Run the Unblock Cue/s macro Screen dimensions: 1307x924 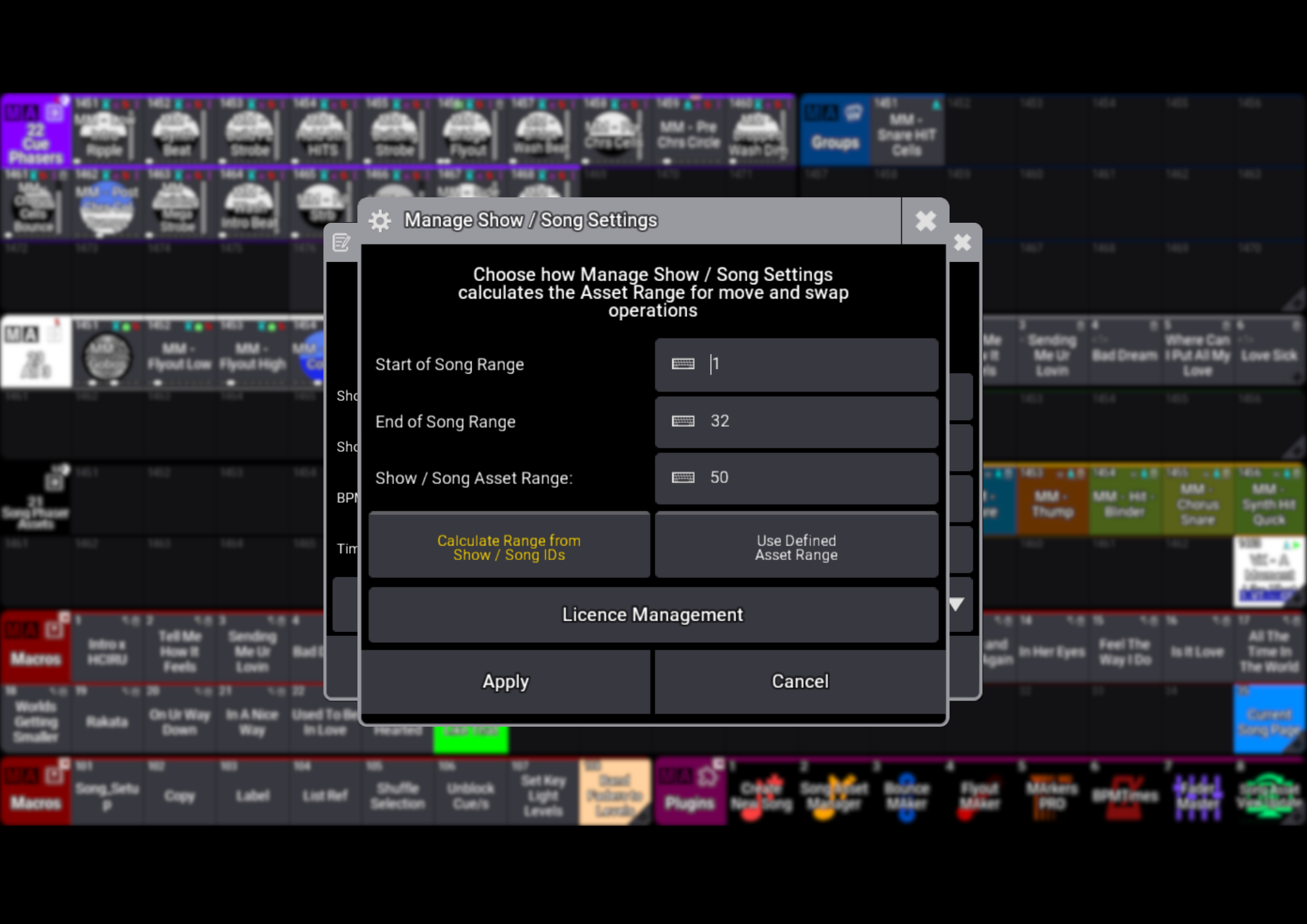coord(471,792)
